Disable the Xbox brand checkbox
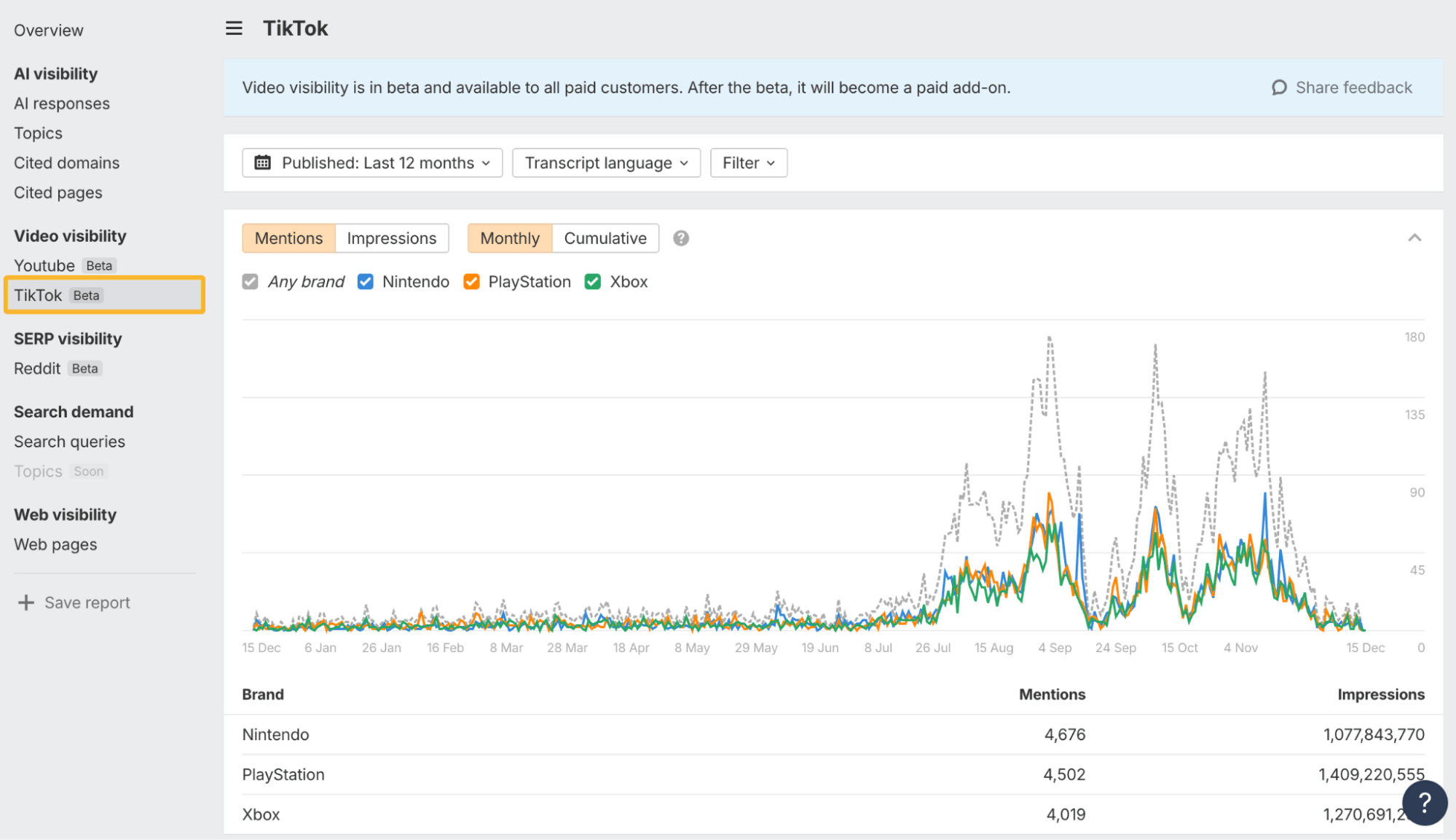1456x840 pixels. point(593,282)
